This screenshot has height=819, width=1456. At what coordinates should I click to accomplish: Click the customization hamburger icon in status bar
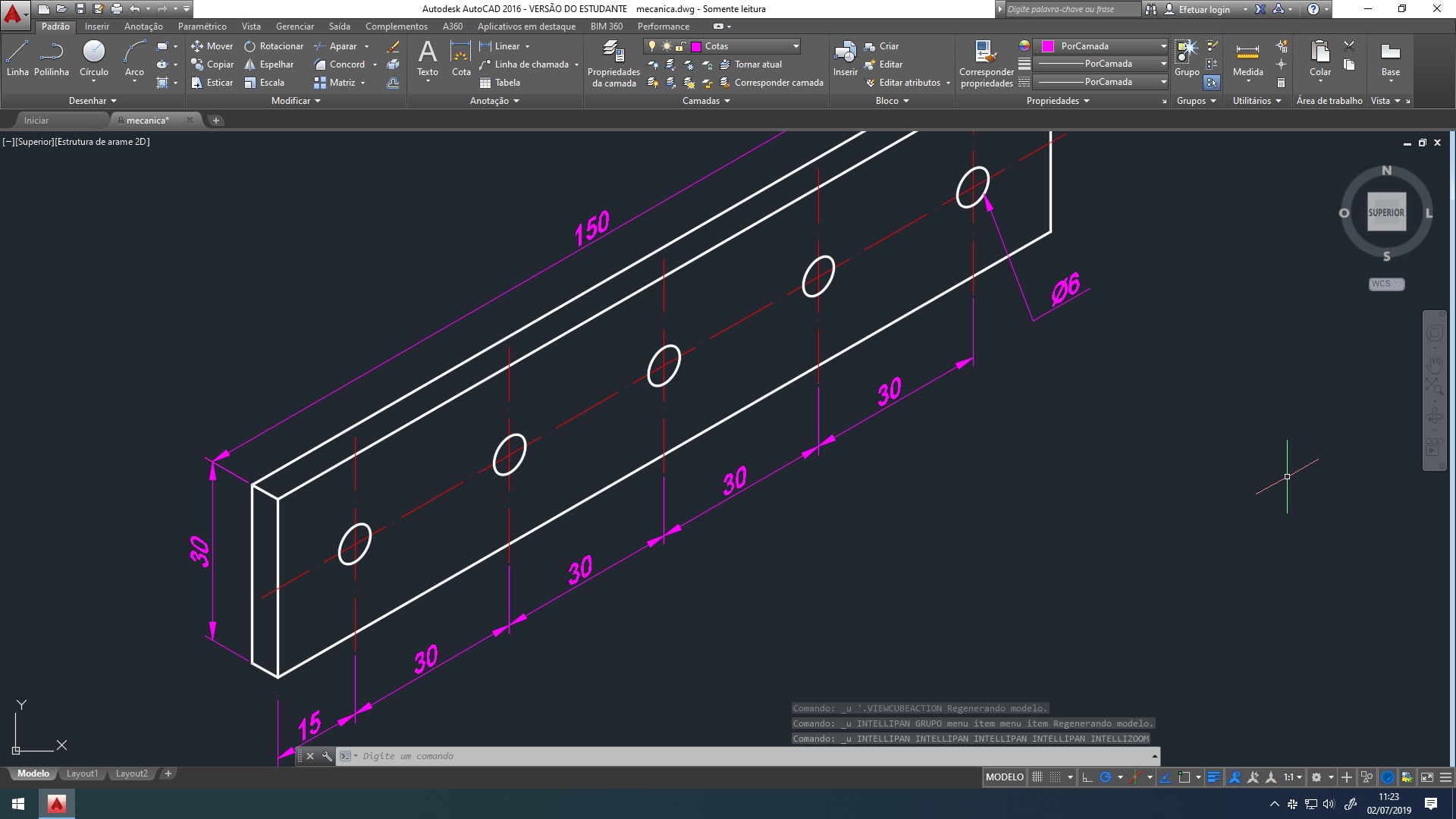click(1446, 777)
